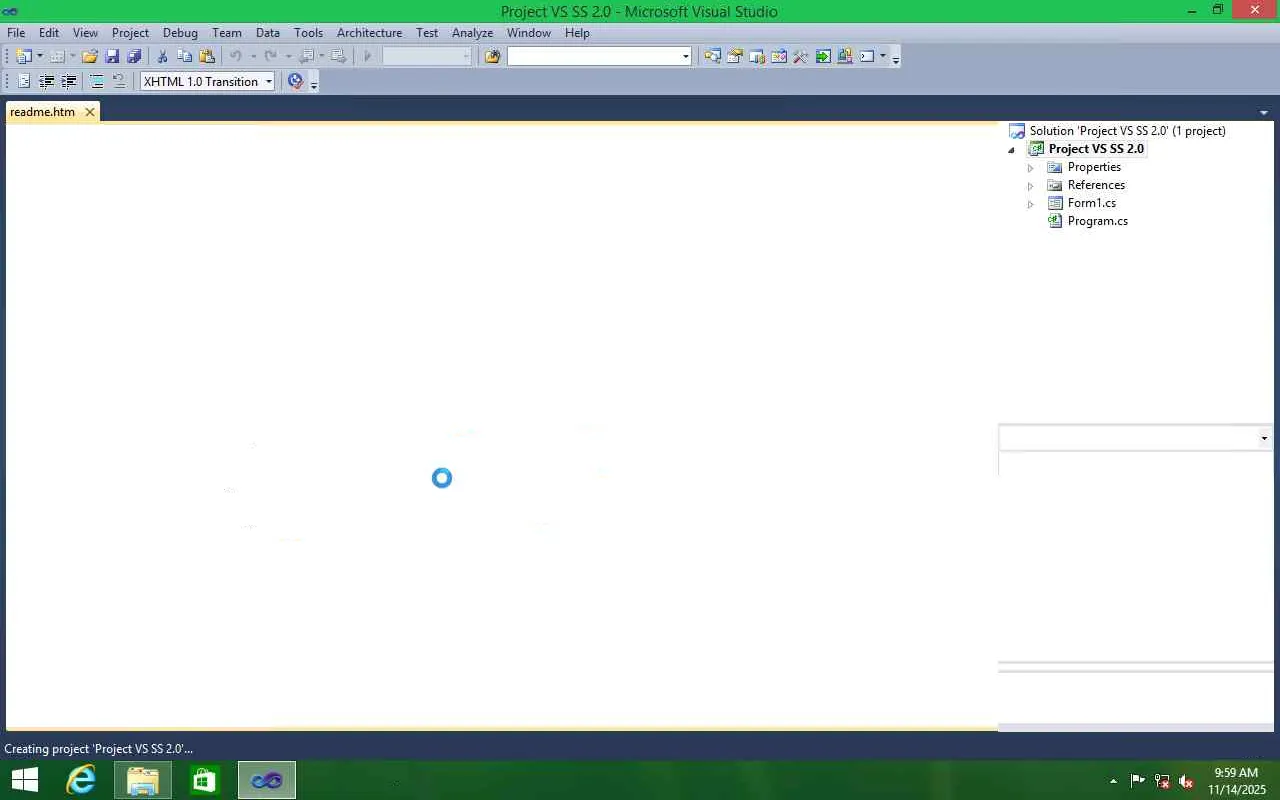Open the Find combo box dropdown arrow
This screenshot has height=800, width=1280.
[686, 57]
